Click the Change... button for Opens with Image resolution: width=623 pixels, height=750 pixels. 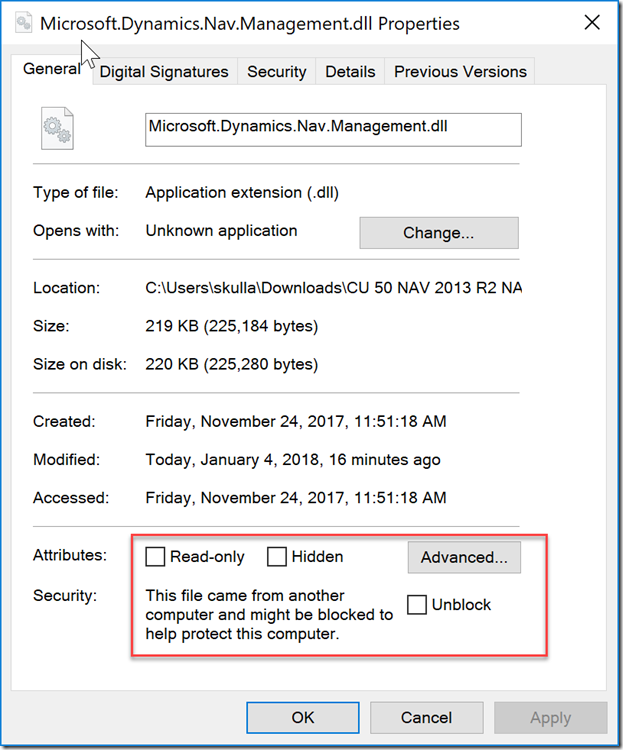[439, 233]
